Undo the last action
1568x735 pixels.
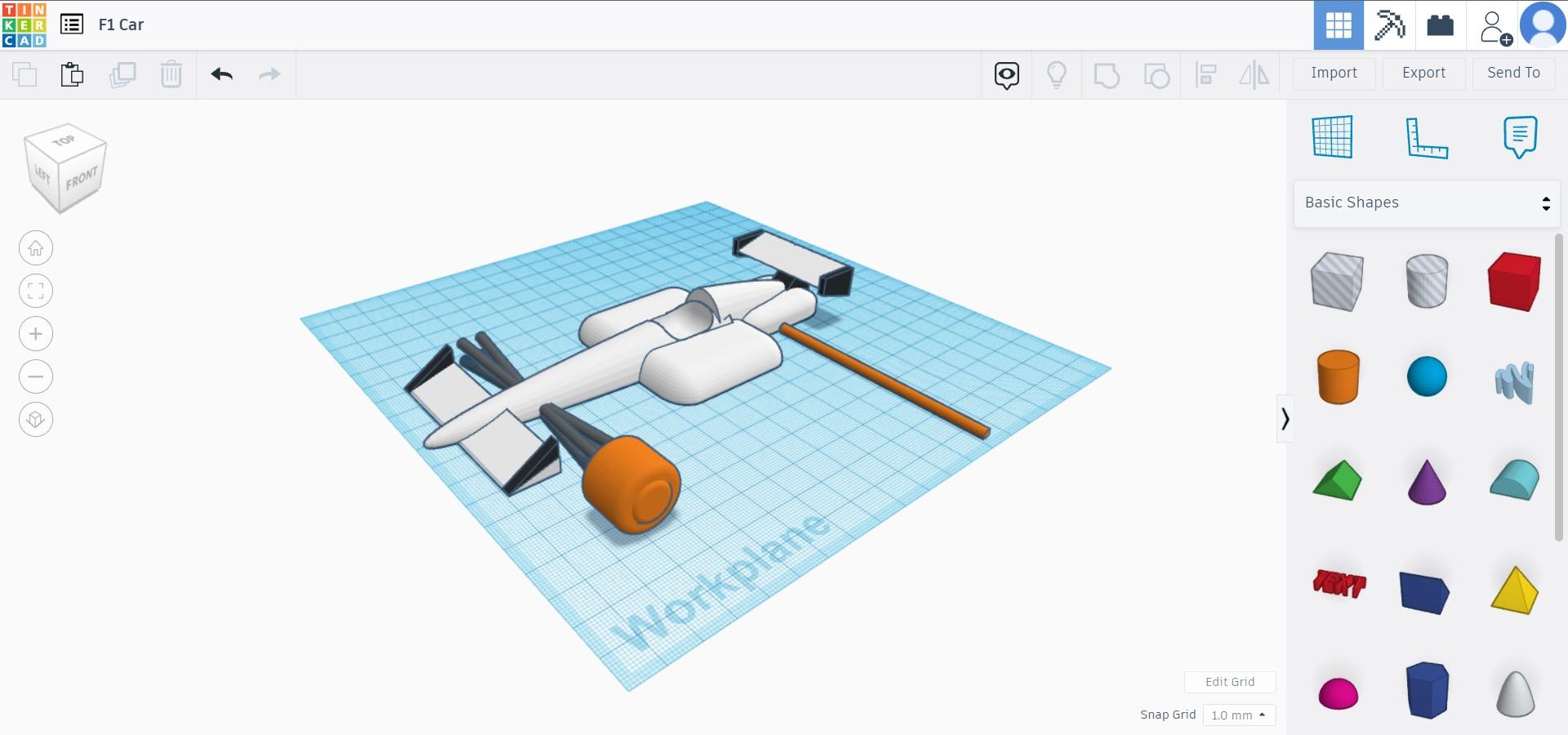(x=222, y=74)
